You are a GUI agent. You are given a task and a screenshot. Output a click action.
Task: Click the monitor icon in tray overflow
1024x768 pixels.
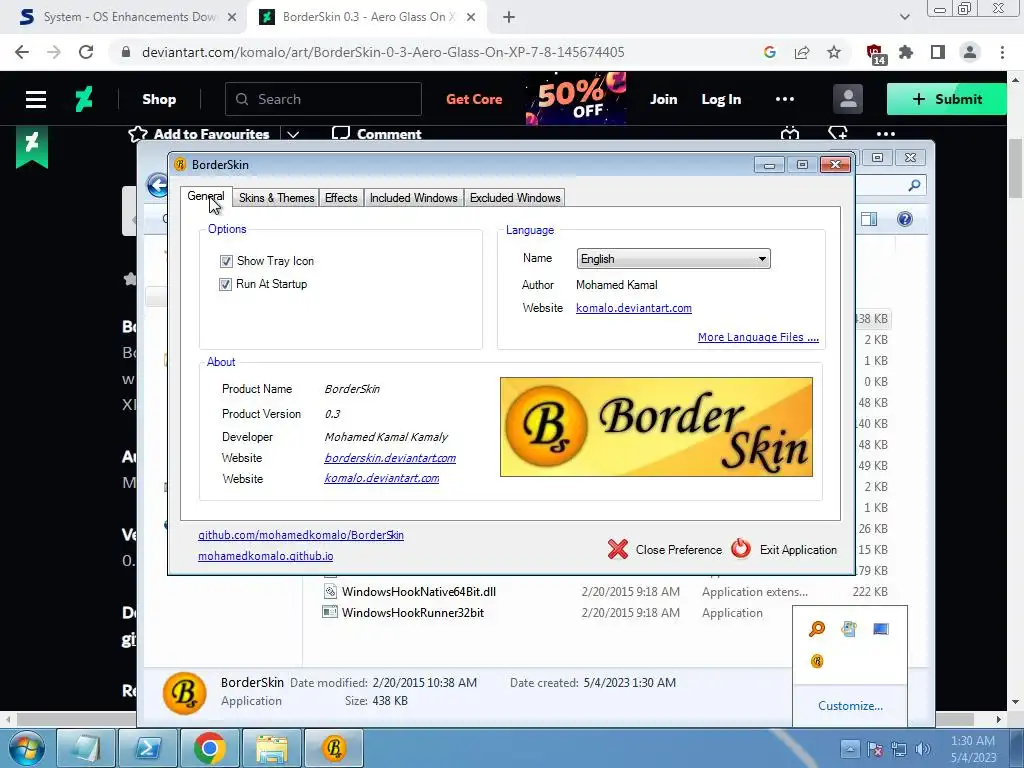[881, 629]
